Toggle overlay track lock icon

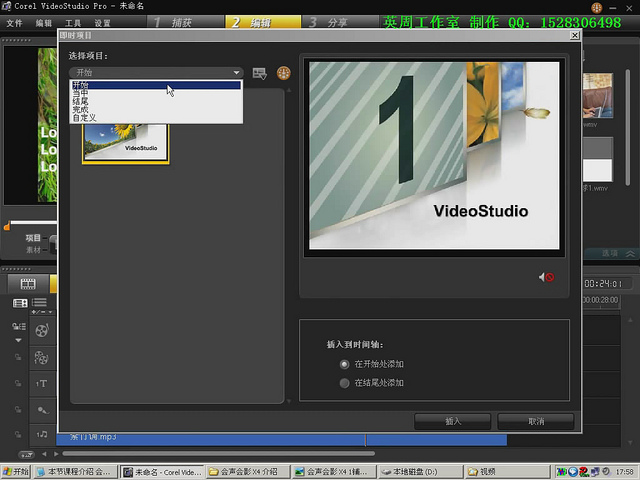pyautogui.click(x=18, y=357)
